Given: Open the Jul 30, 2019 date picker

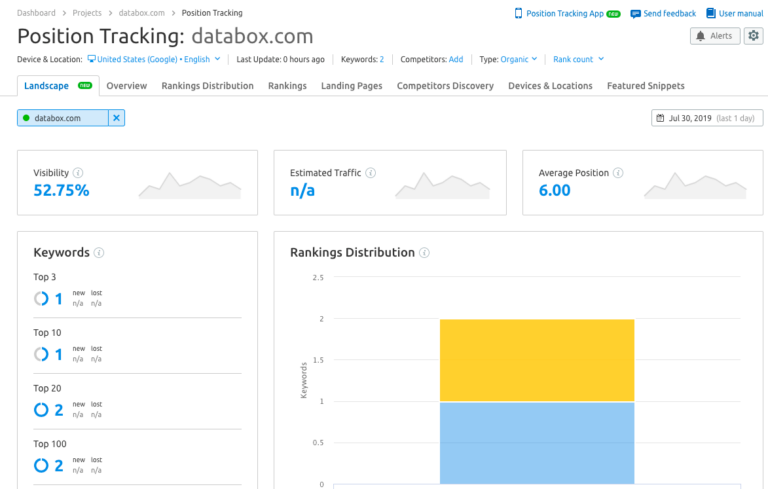Looking at the screenshot, I should pyautogui.click(x=707, y=118).
